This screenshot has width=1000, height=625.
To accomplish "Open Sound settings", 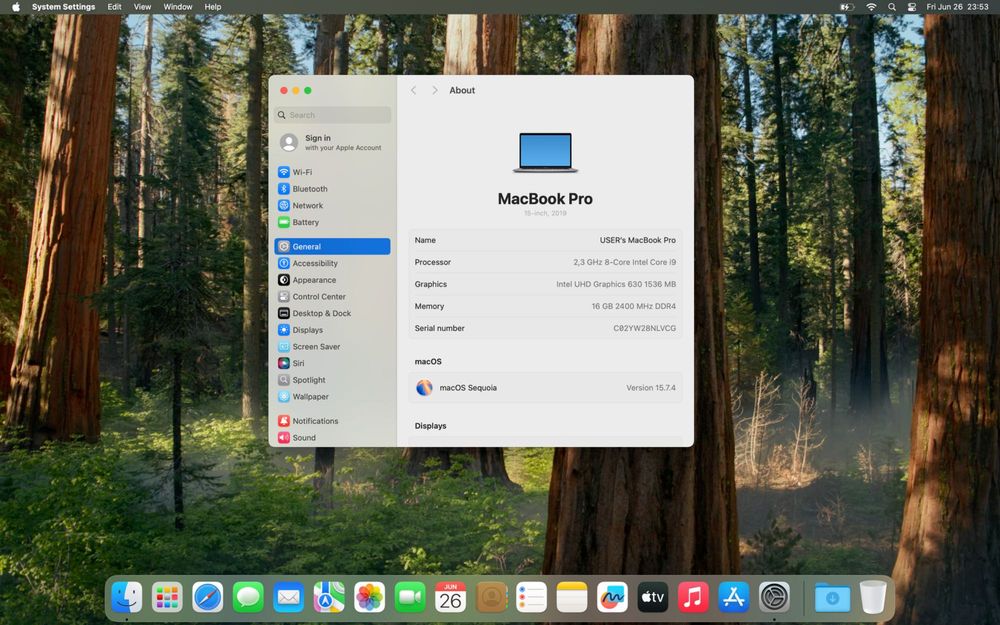I will pos(332,438).
